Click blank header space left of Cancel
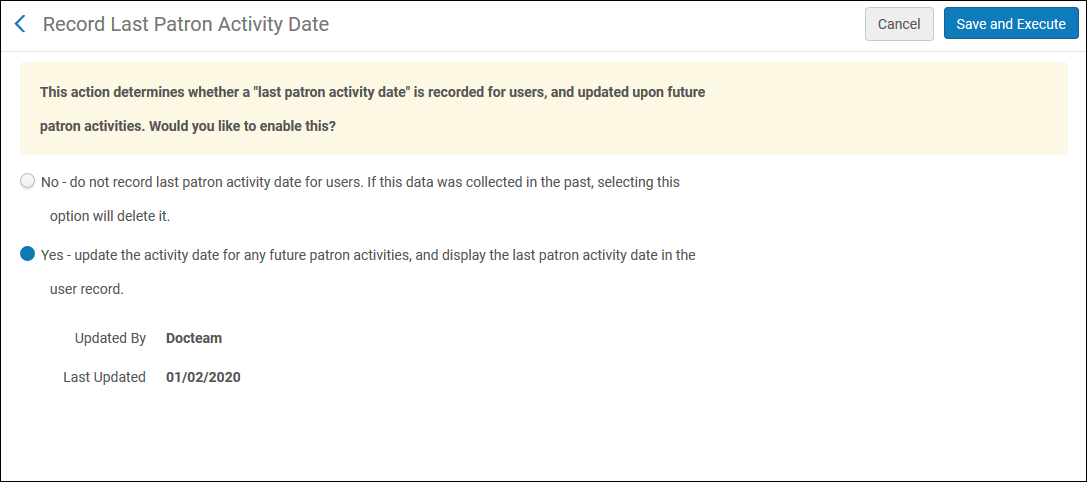The image size is (1087, 482). [x=600, y=24]
